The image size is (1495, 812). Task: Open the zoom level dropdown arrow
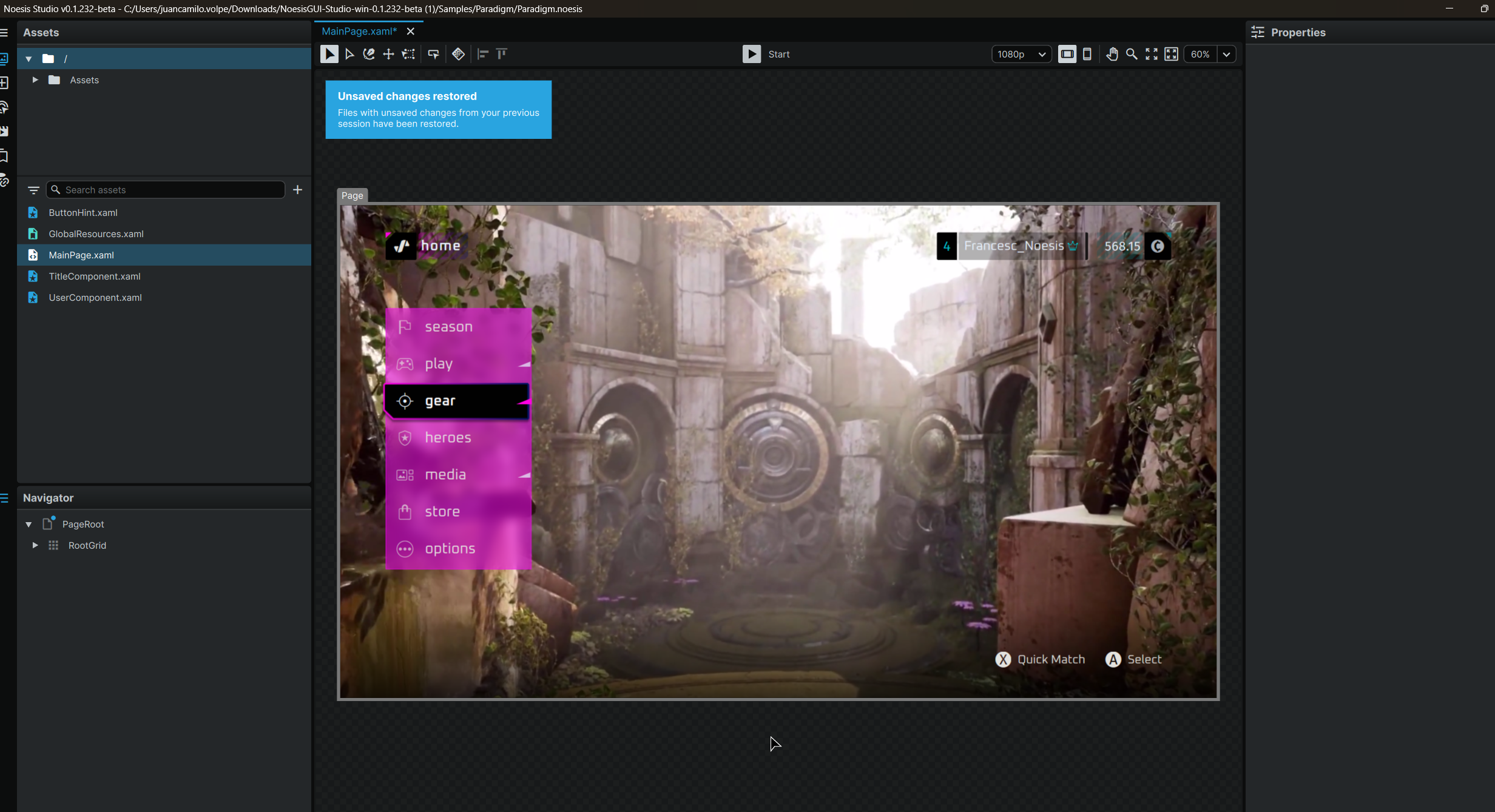point(1226,54)
